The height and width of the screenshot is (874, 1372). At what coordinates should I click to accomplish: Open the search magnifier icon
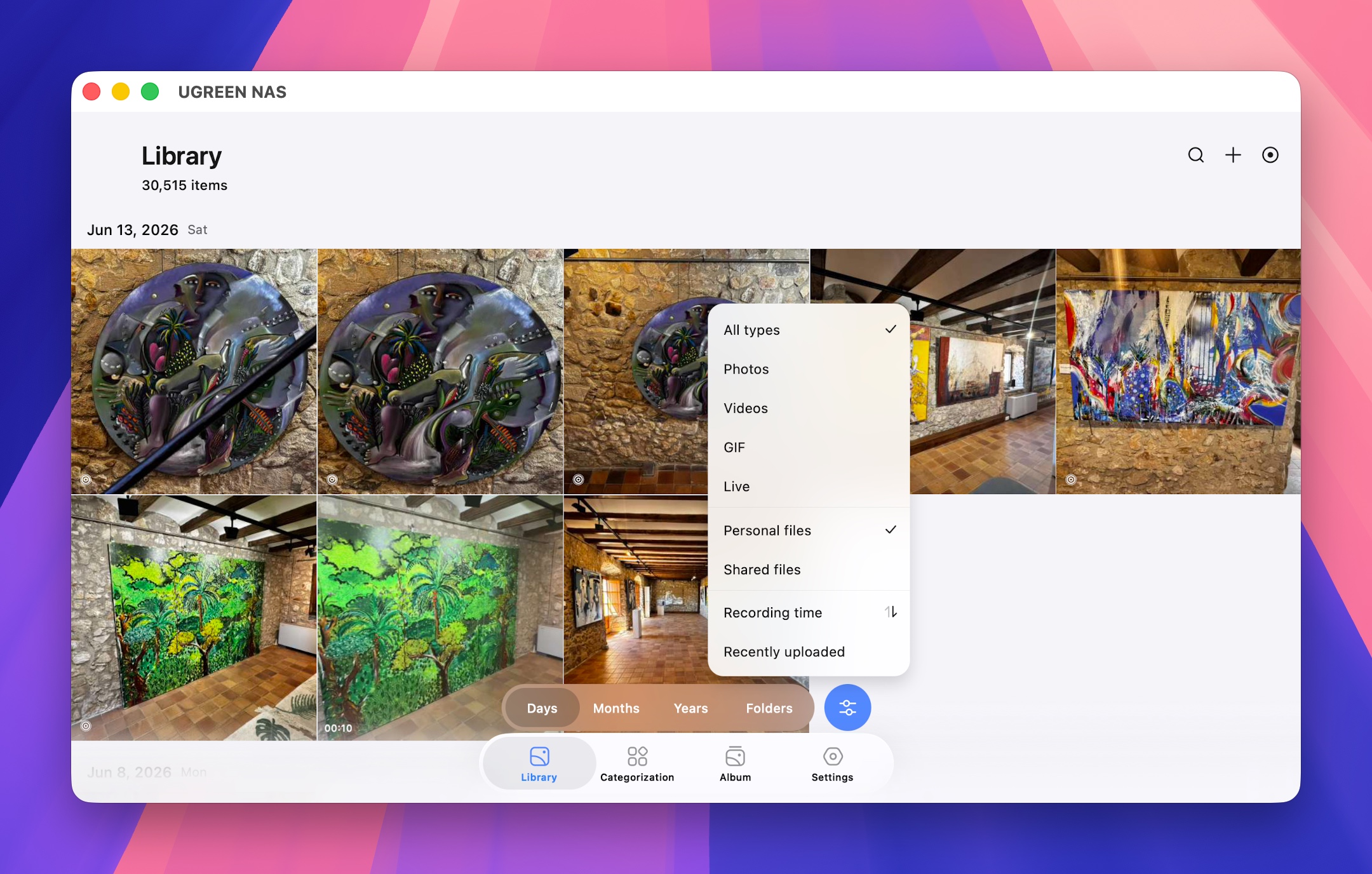pos(1195,155)
